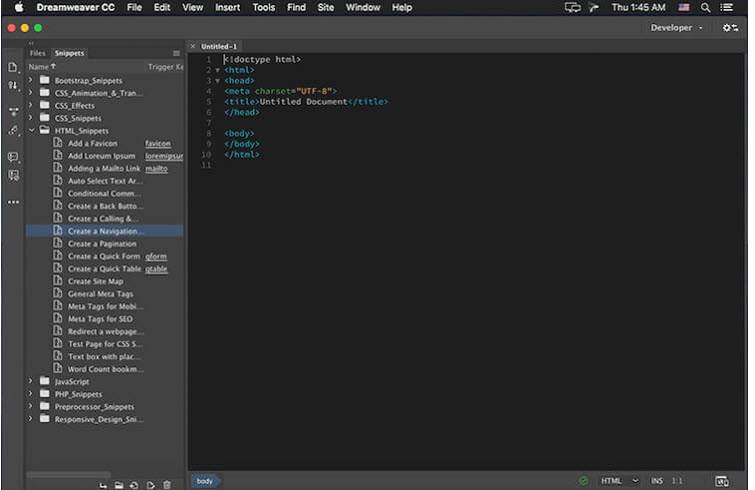Open Spotlight search in the menu bar

click(705, 8)
